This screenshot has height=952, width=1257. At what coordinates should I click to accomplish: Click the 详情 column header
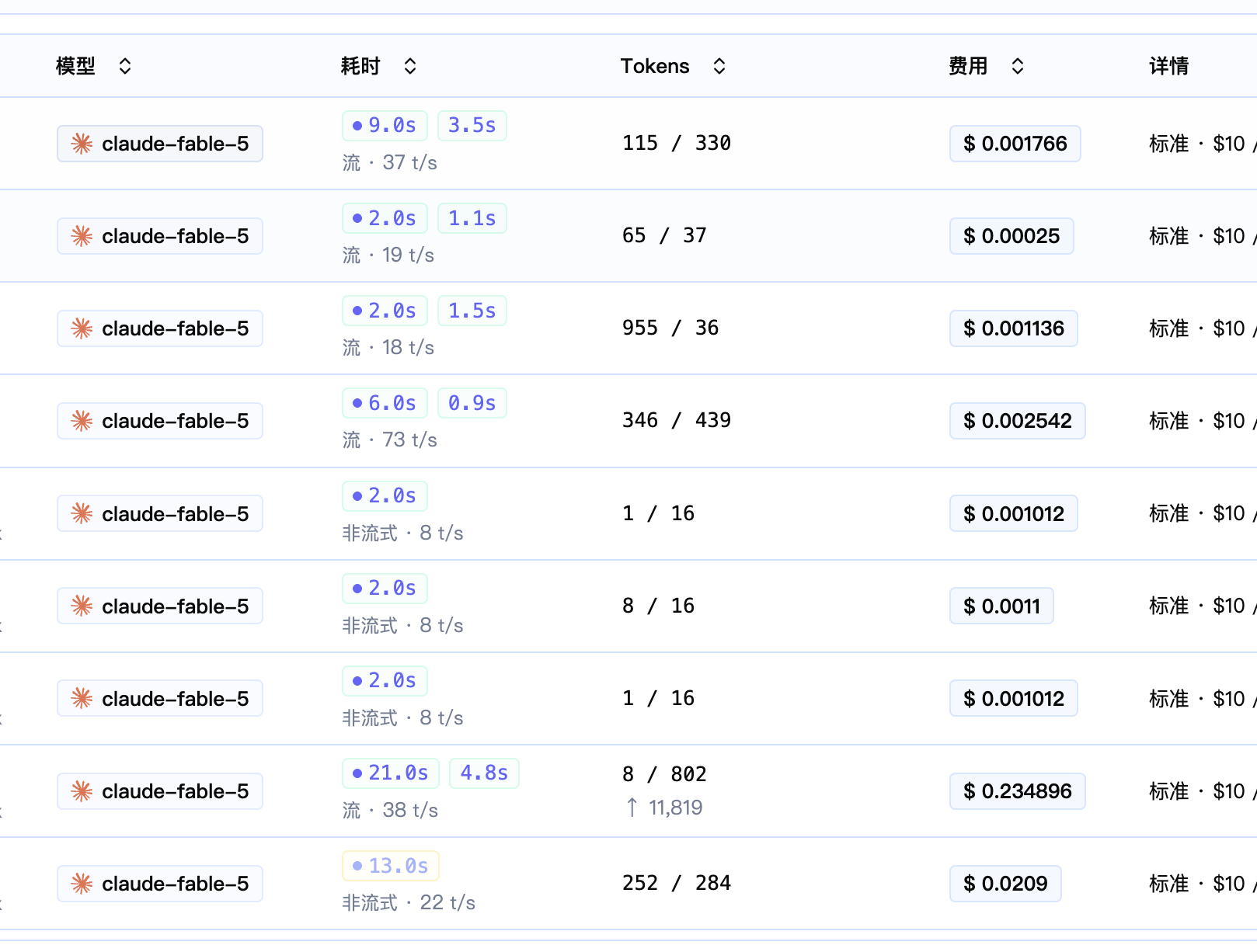(x=1169, y=66)
